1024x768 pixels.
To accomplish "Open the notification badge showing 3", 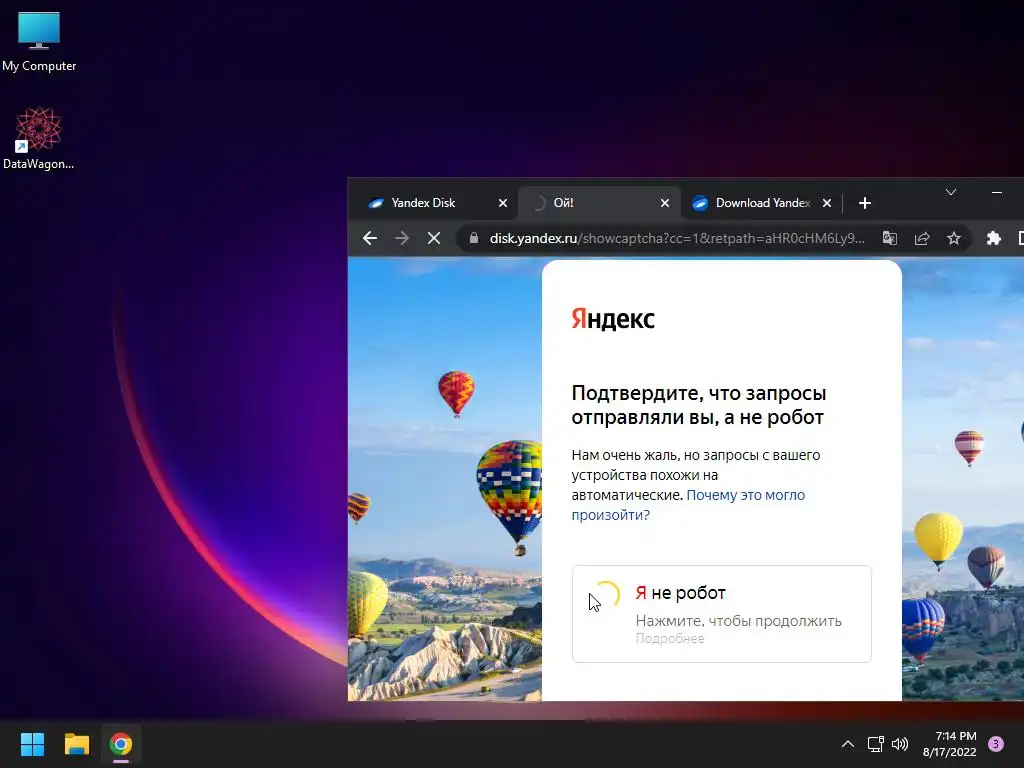I will [x=996, y=744].
